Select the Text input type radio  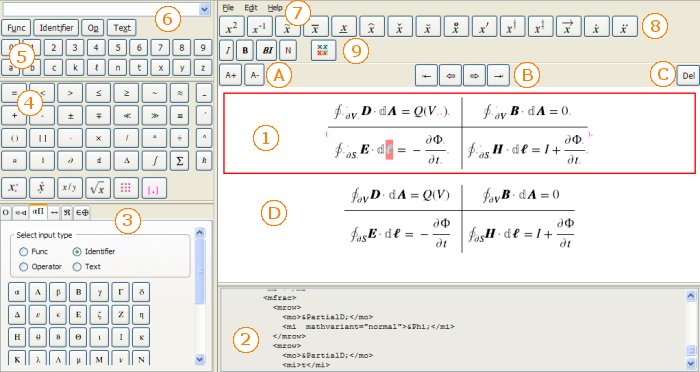pyautogui.click(x=77, y=267)
